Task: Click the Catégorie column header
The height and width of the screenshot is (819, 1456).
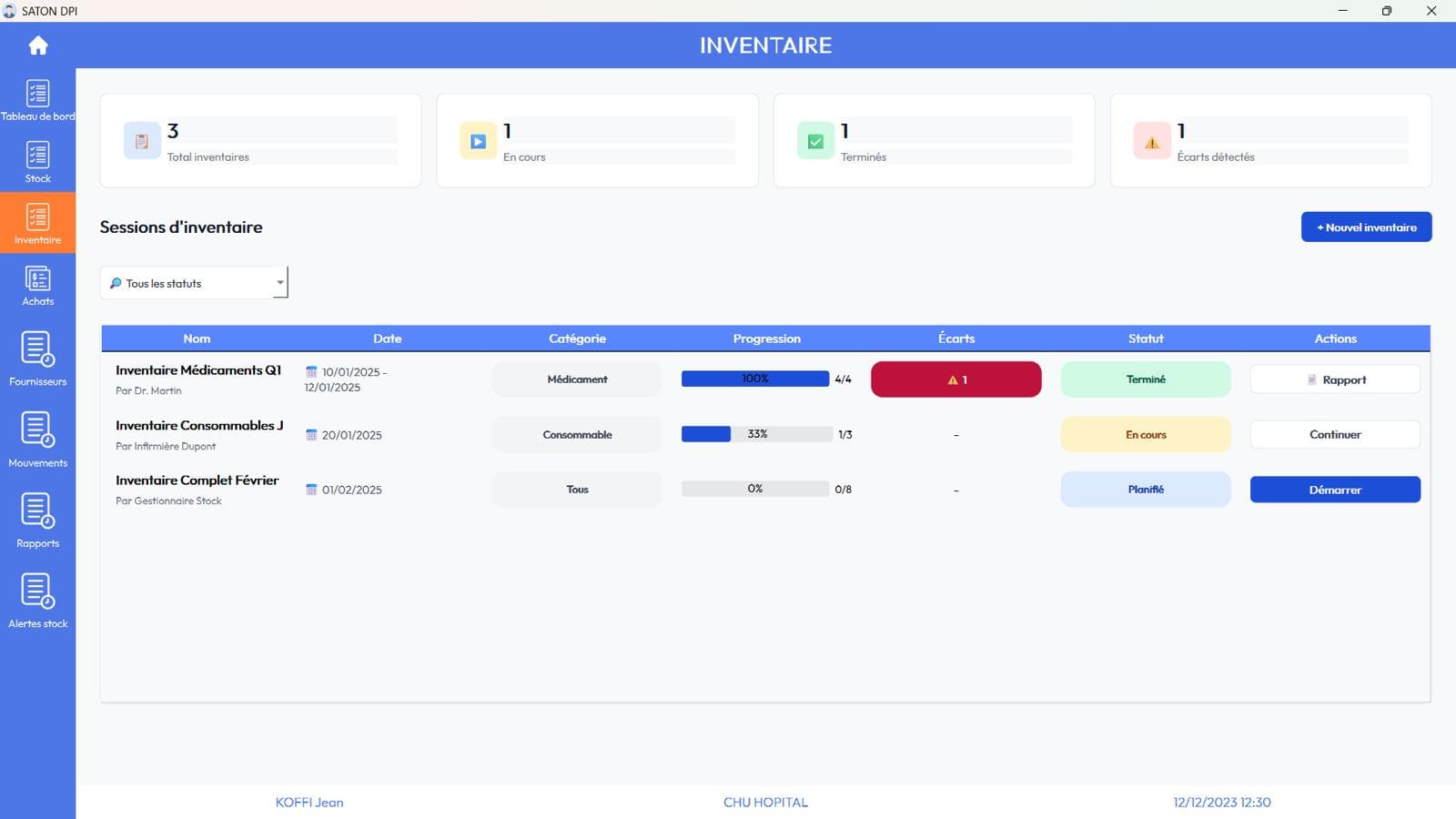Action: (577, 339)
